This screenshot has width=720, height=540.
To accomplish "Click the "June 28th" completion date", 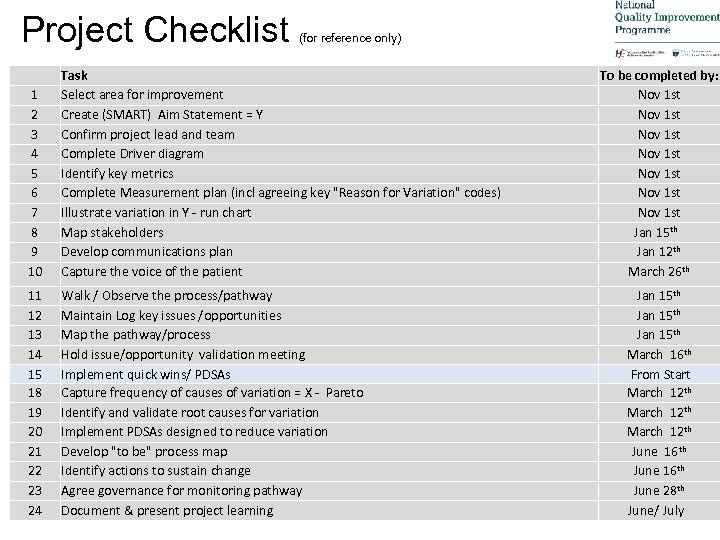I will click(x=658, y=490).
